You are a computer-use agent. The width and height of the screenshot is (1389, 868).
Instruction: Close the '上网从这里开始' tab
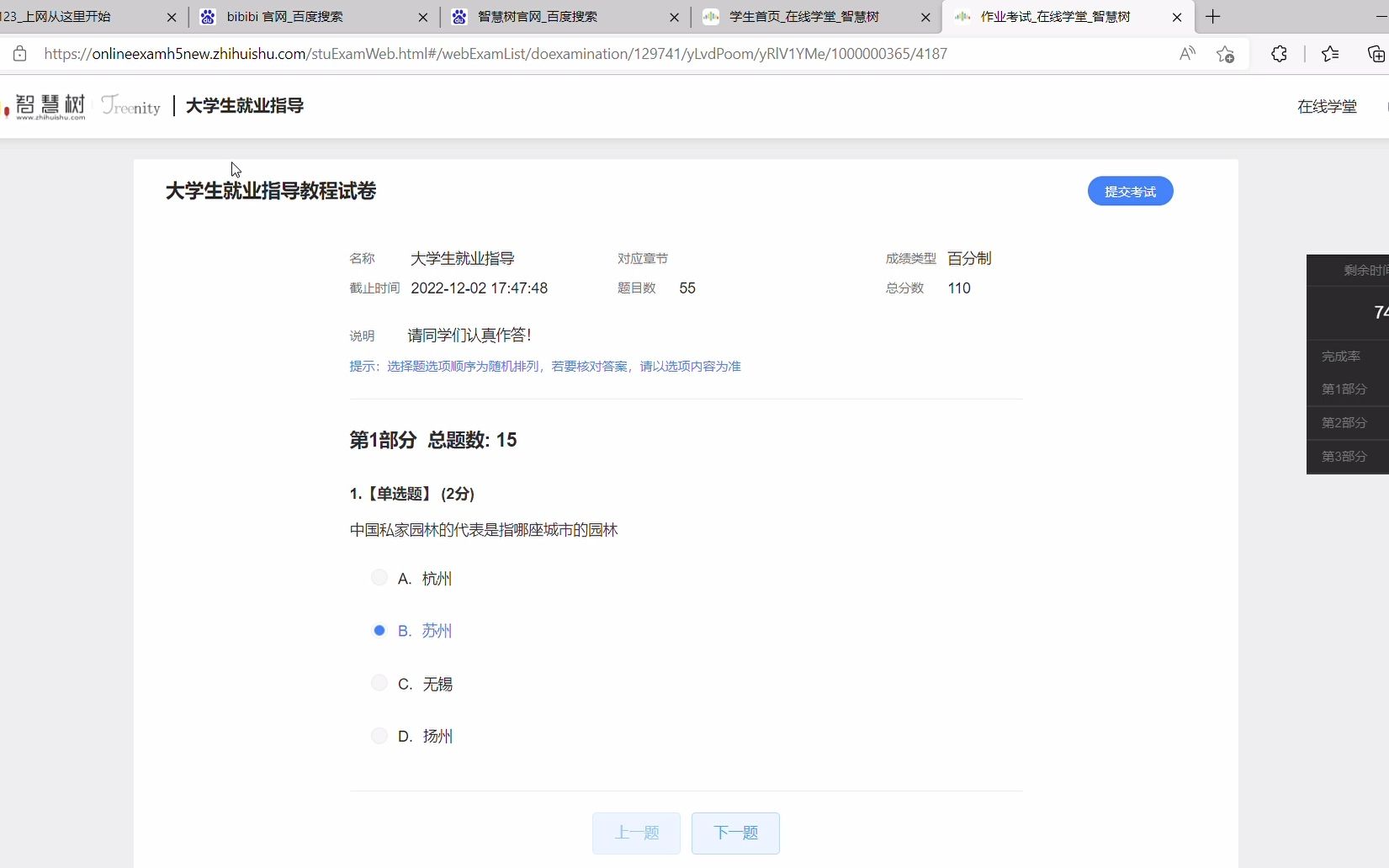click(x=172, y=17)
